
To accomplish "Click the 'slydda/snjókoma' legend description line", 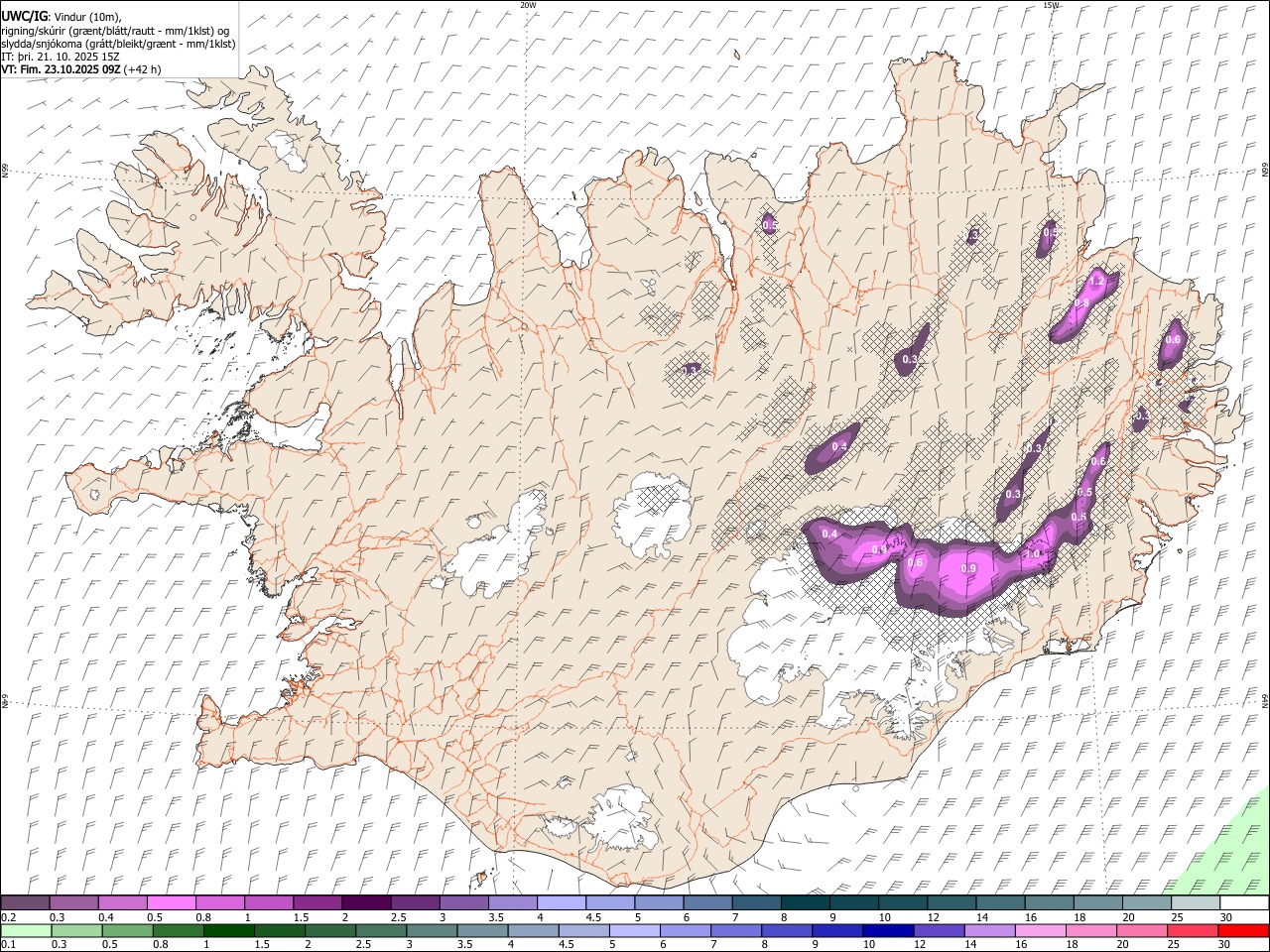I will click(x=118, y=44).
